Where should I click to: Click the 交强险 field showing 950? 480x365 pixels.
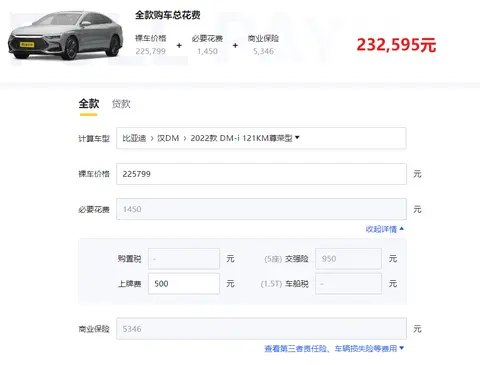pos(348,259)
